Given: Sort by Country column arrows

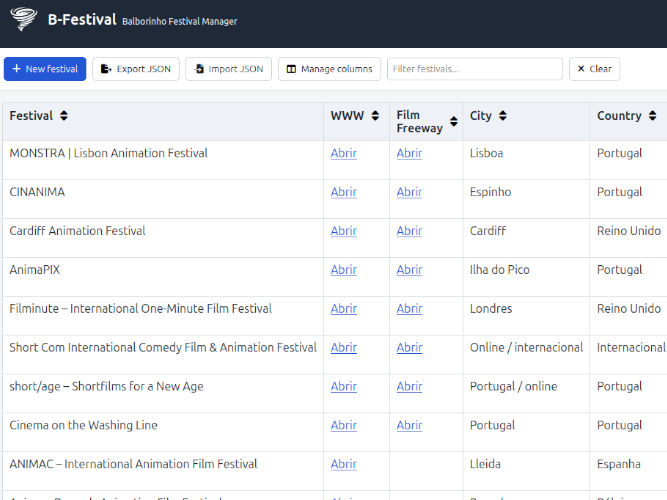Looking at the screenshot, I should (653, 116).
